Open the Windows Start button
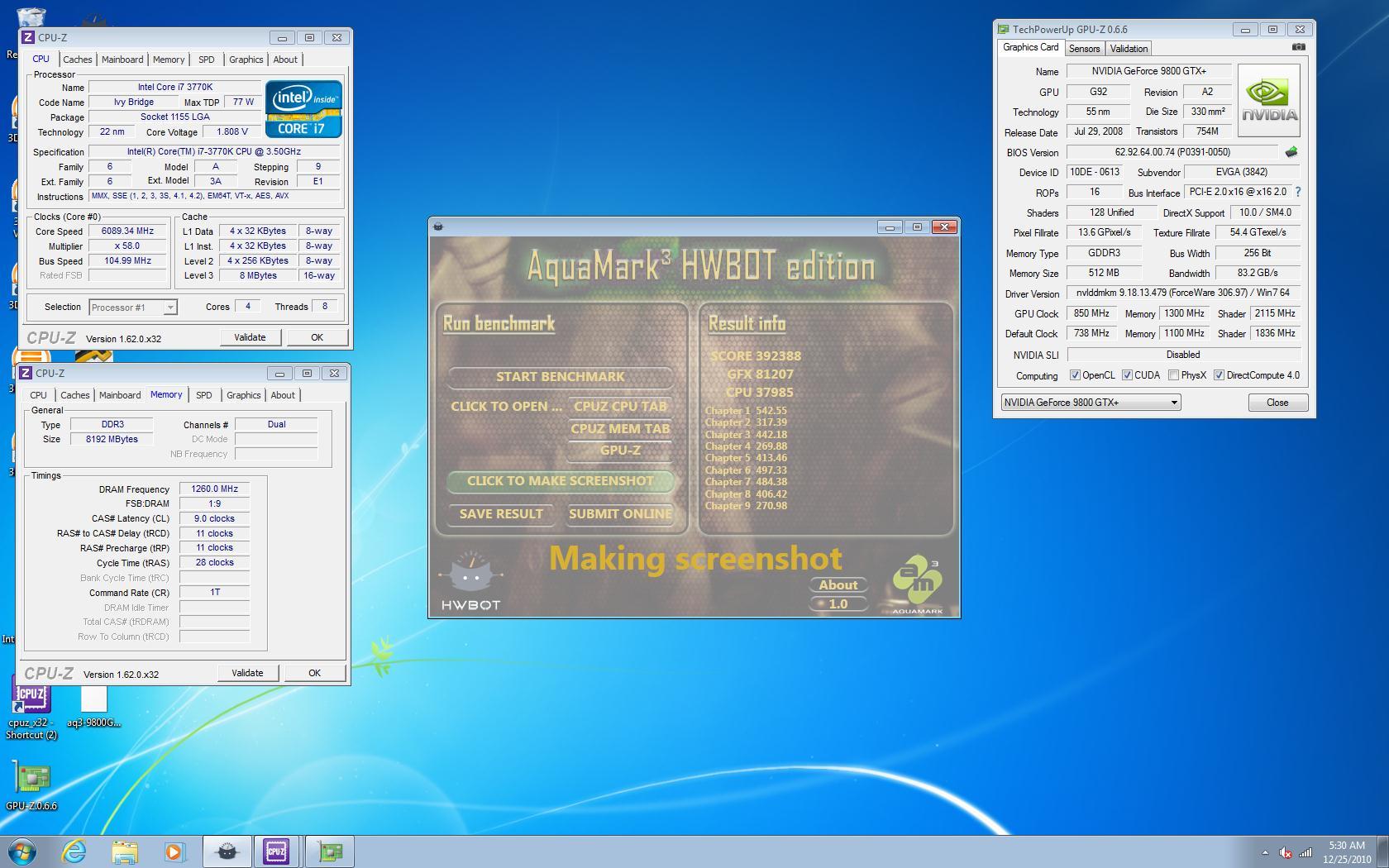This screenshot has width=1389, height=868. pyautogui.click(x=22, y=851)
